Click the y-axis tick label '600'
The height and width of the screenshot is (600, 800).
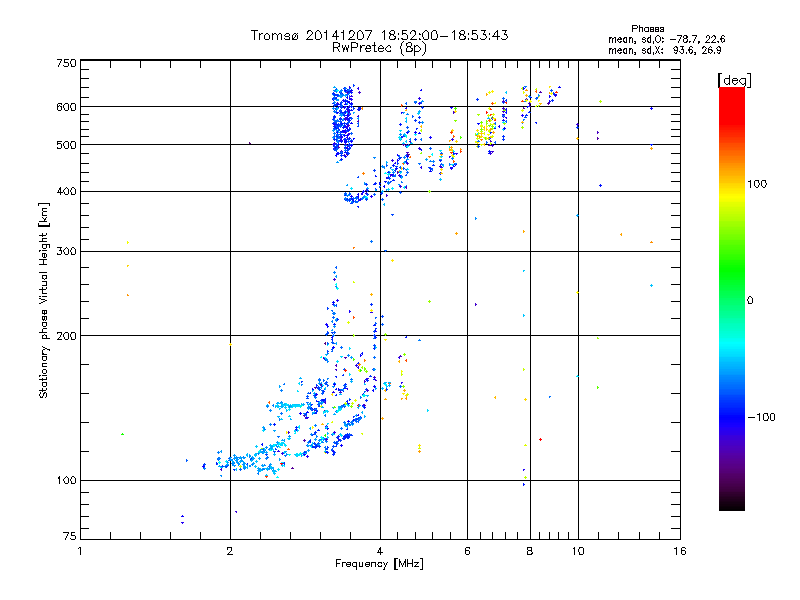(x=66, y=107)
